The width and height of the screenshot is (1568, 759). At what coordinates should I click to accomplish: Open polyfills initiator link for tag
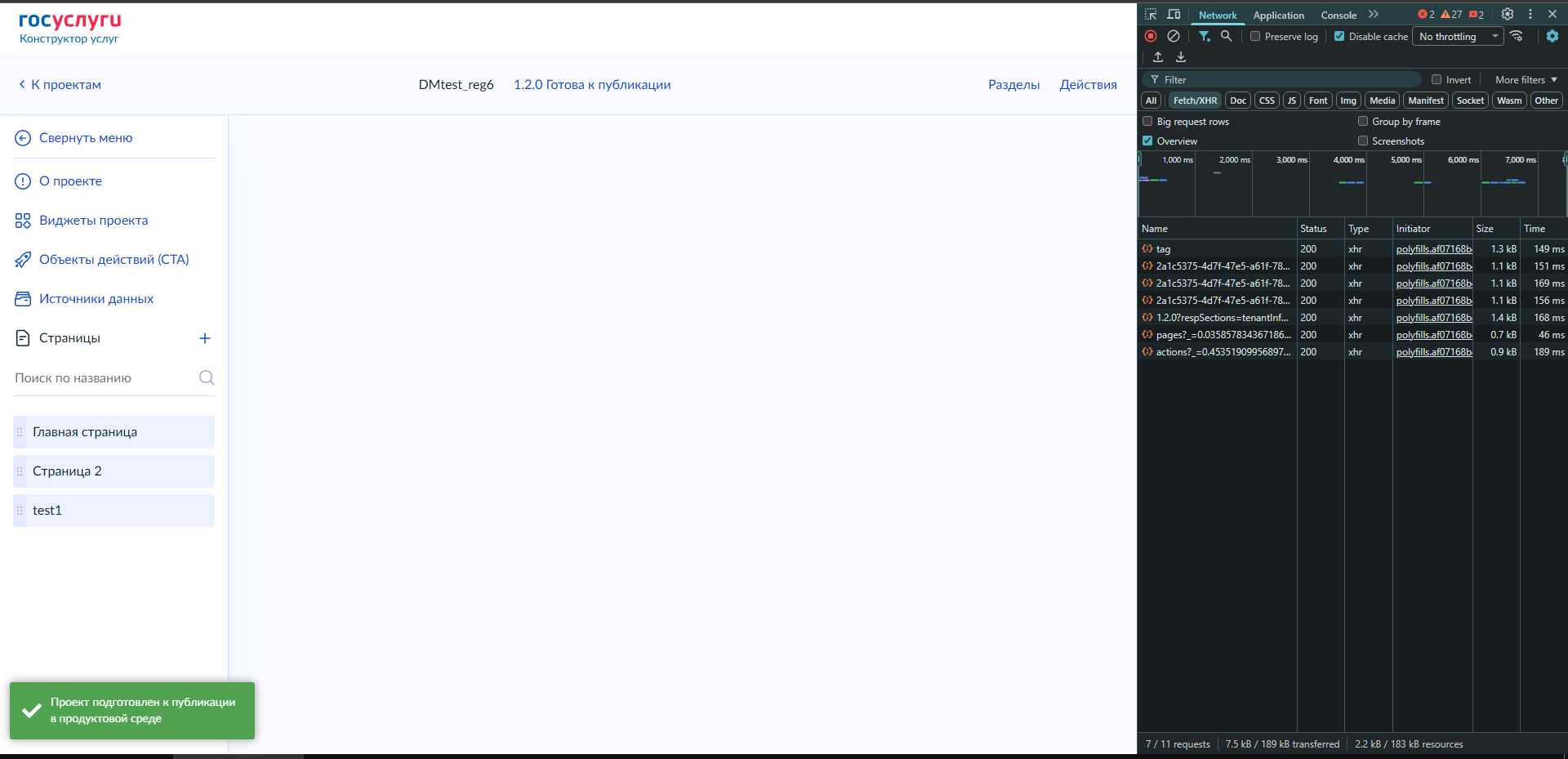coord(1434,249)
